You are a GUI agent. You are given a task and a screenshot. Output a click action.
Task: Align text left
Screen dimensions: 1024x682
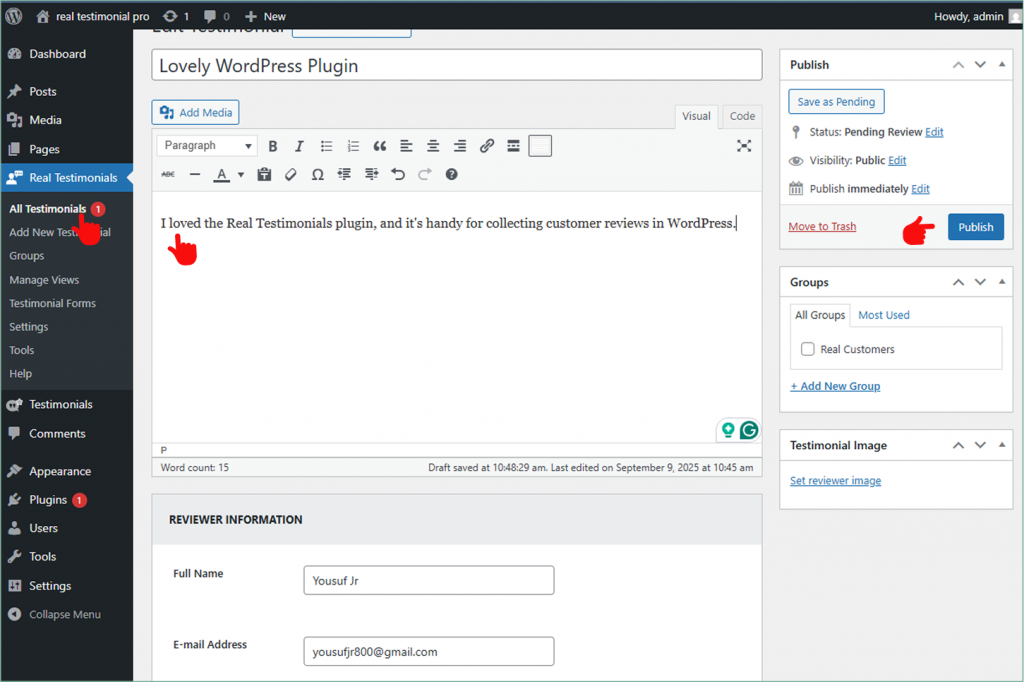(x=406, y=146)
